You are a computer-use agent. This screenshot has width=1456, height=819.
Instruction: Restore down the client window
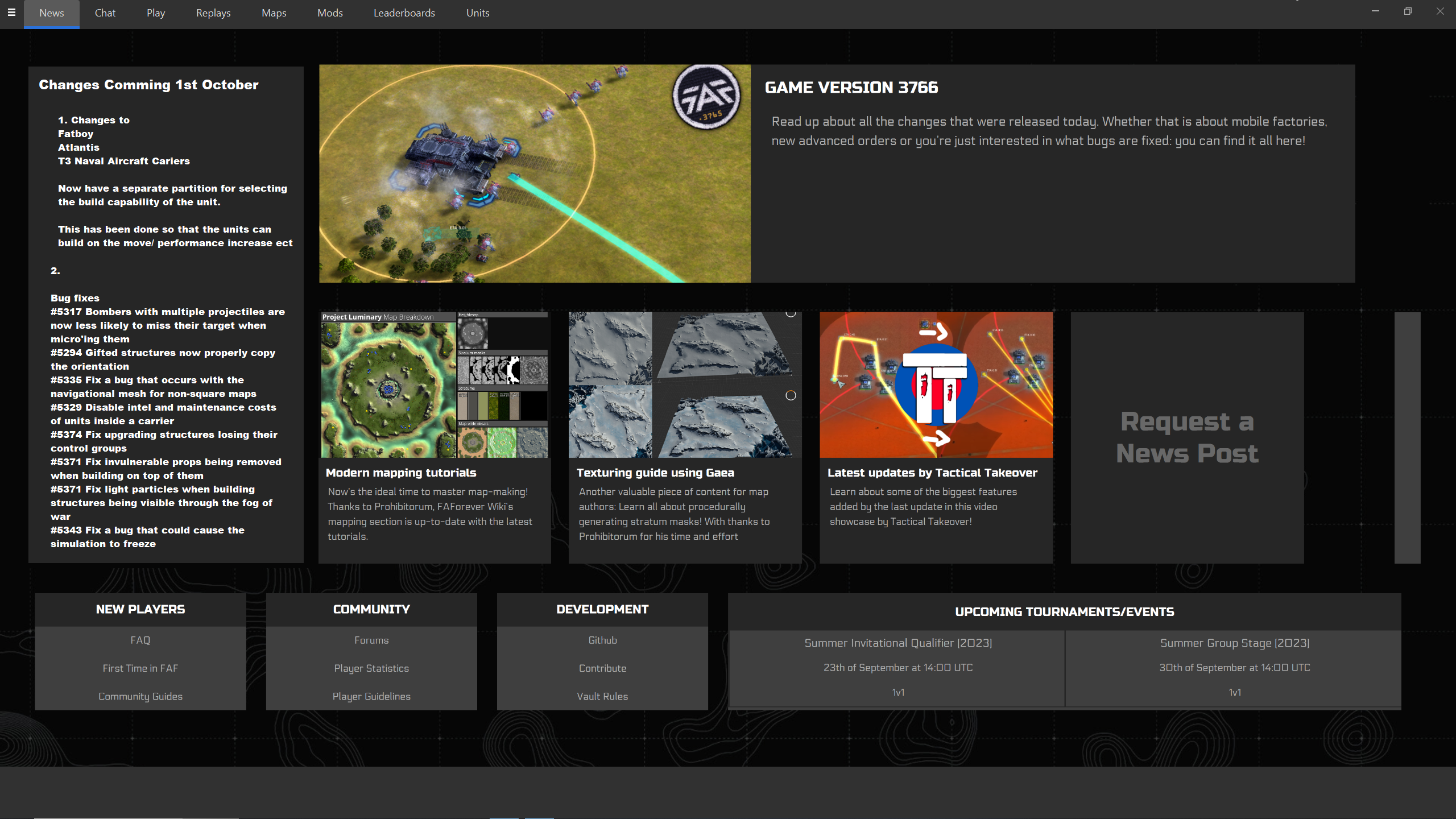[1408, 11]
